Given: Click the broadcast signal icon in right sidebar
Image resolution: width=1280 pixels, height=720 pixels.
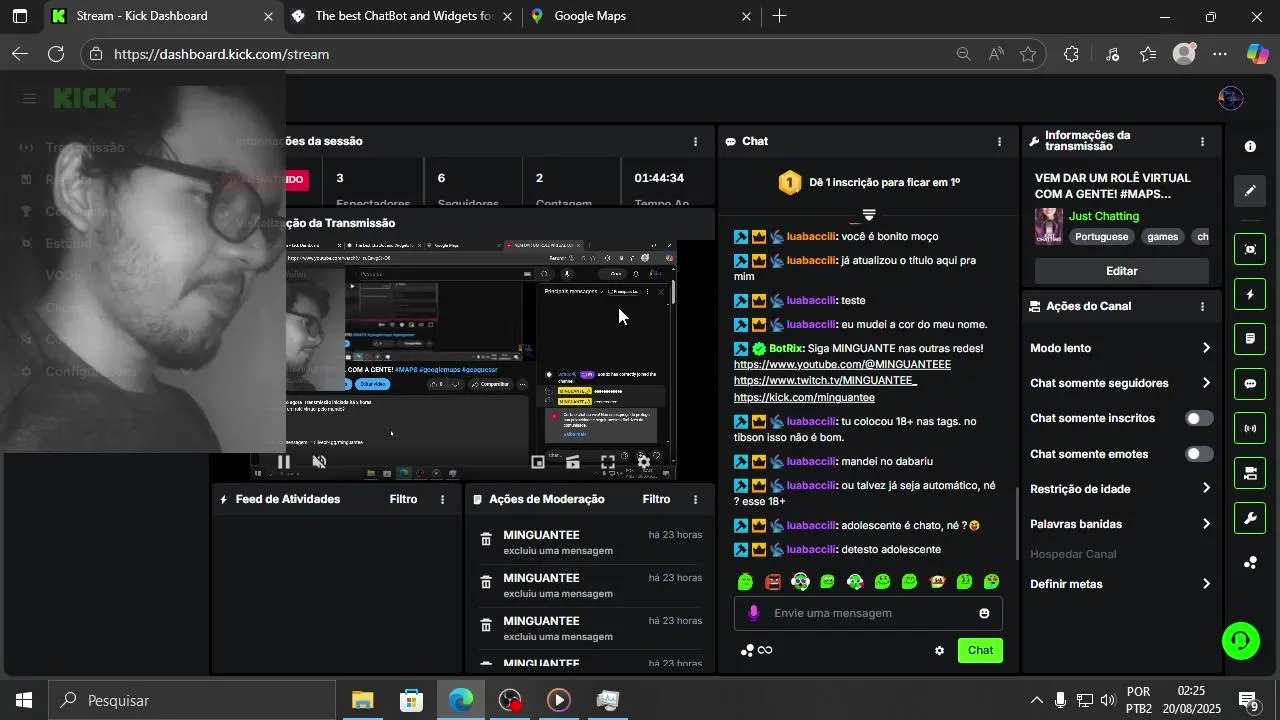Looking at the screenshot, I should point(1250,429).
